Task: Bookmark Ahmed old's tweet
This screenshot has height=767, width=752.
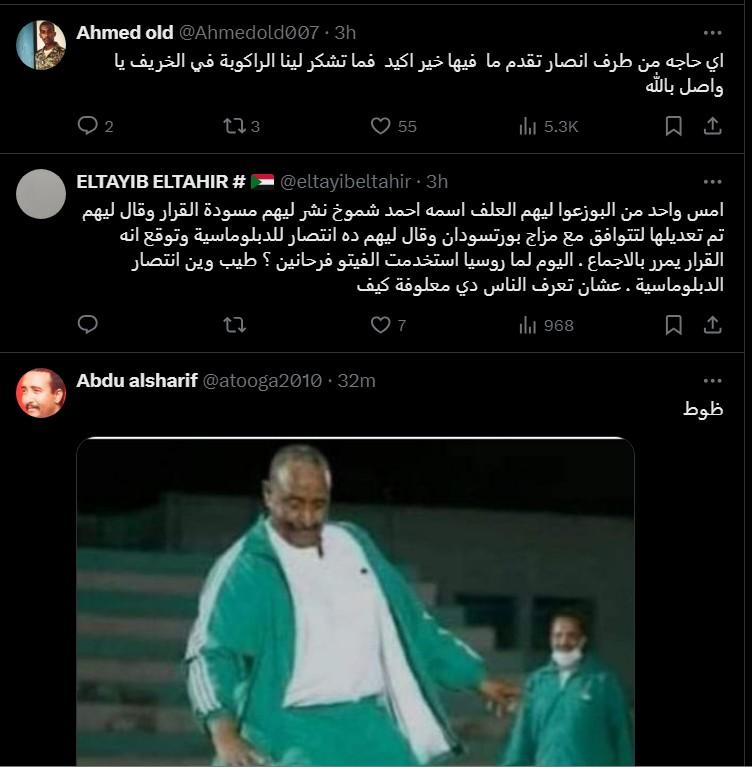Action: coord(674,126)
